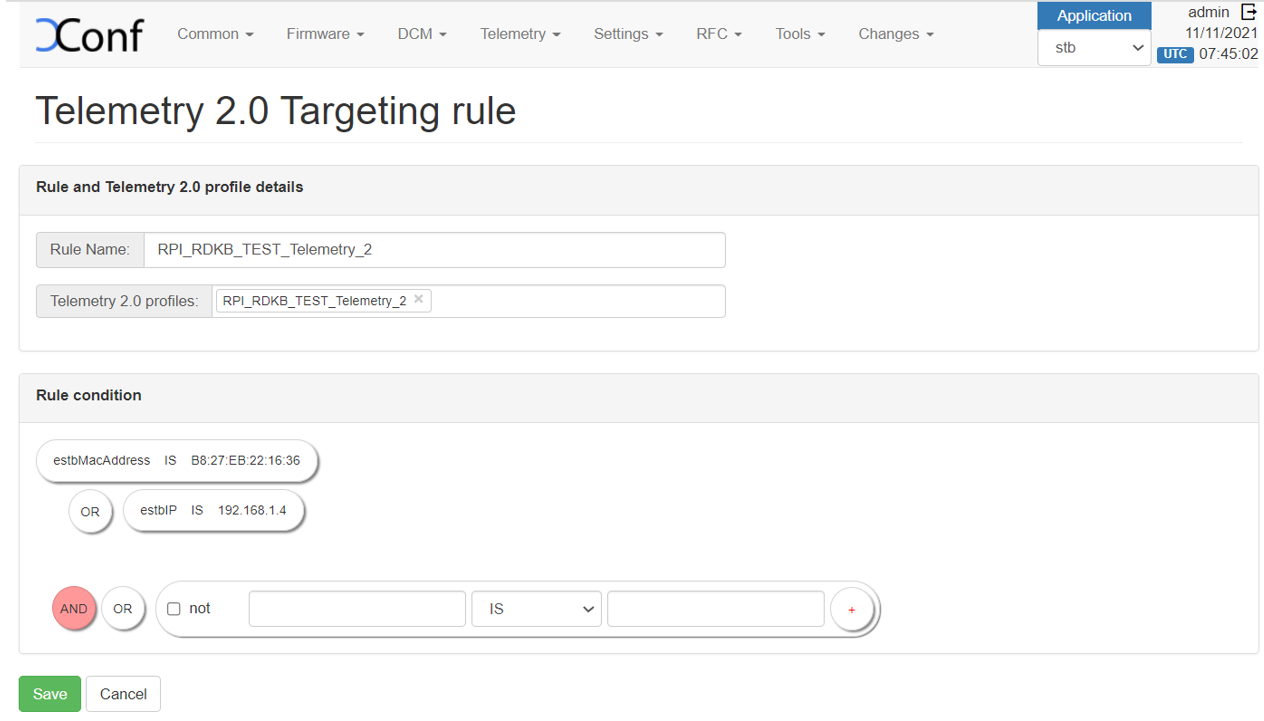The width and height of the screenshot is (1264, 721).
Task: Remove the RPI_RDKB_TEST_Telemetry_2 profile tag
Action: click(419, 299)
